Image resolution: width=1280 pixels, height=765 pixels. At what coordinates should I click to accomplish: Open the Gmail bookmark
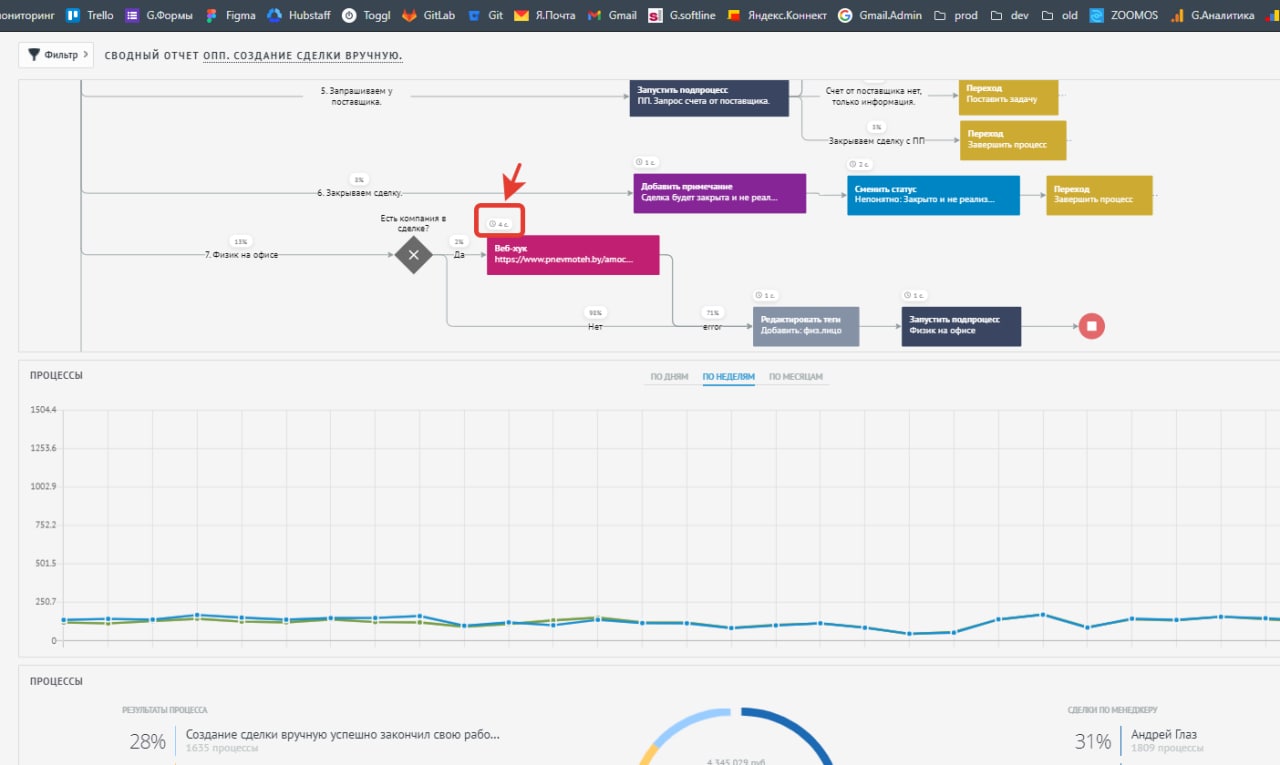(x=612, y=15)
